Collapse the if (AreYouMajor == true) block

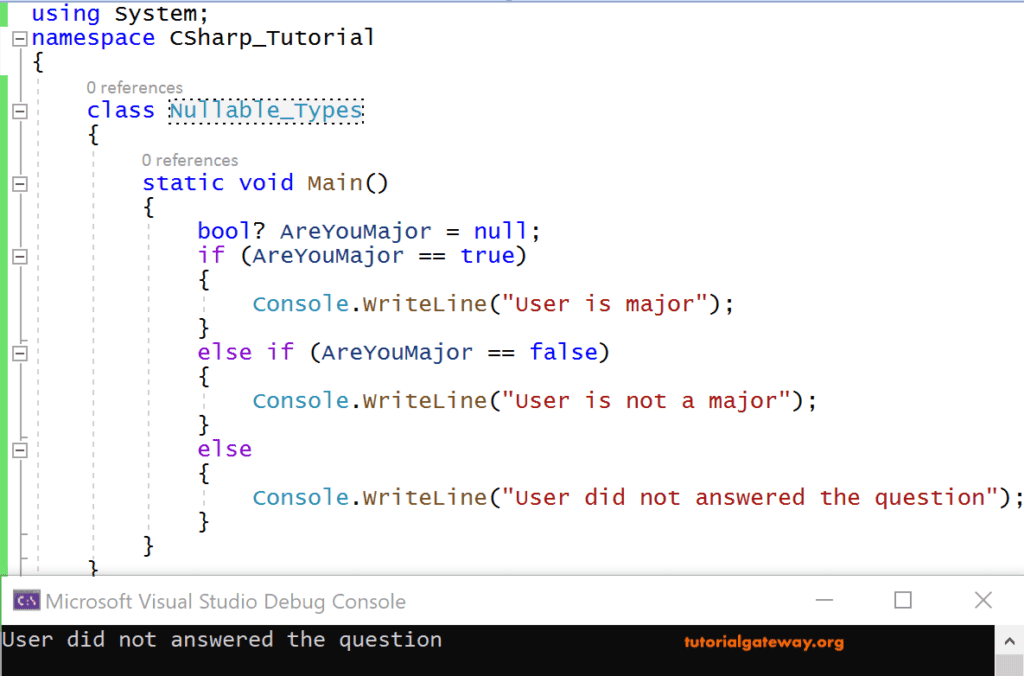[x=18, y=257]
